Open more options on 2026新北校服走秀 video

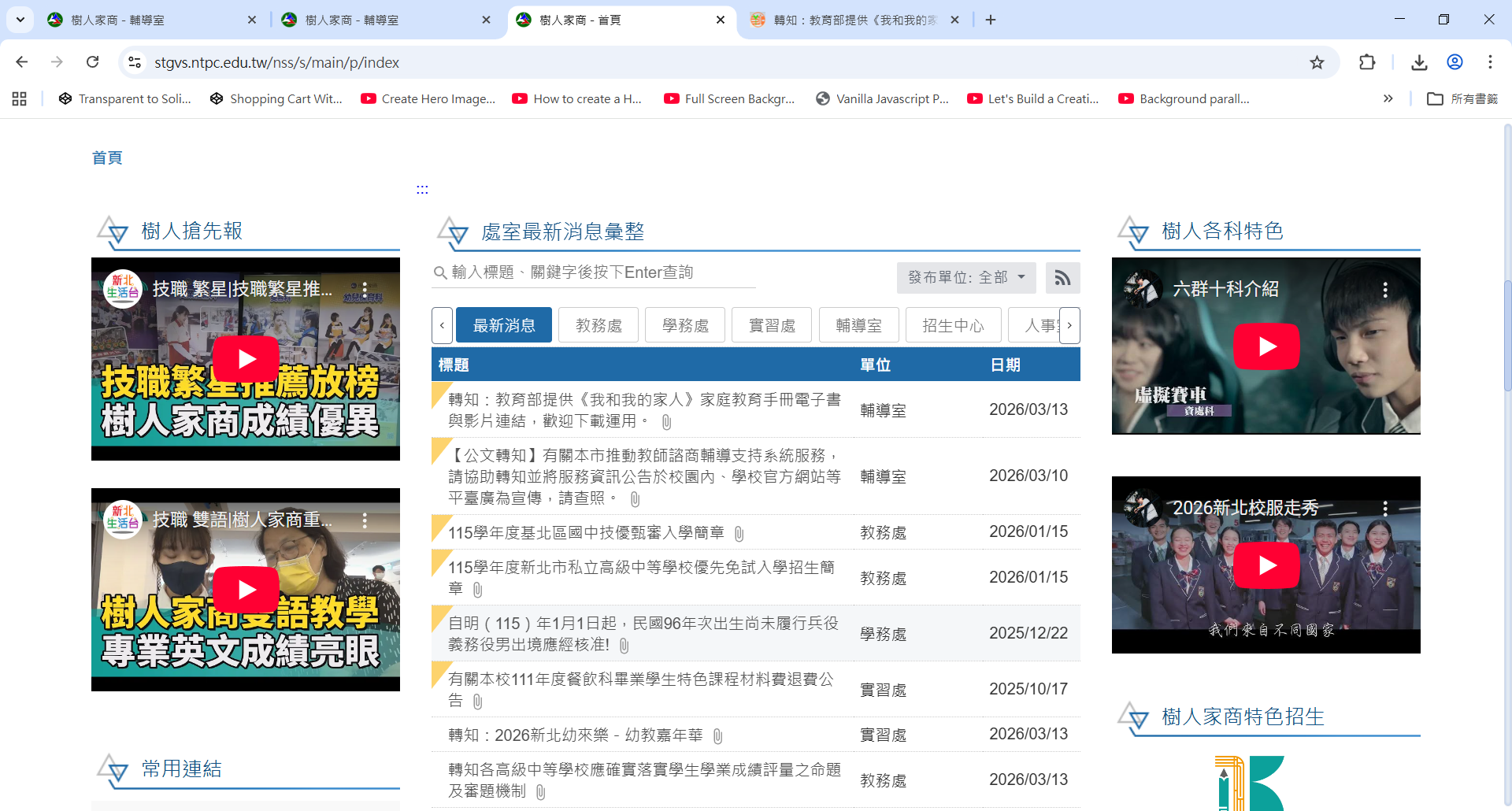coord(1385,509)
